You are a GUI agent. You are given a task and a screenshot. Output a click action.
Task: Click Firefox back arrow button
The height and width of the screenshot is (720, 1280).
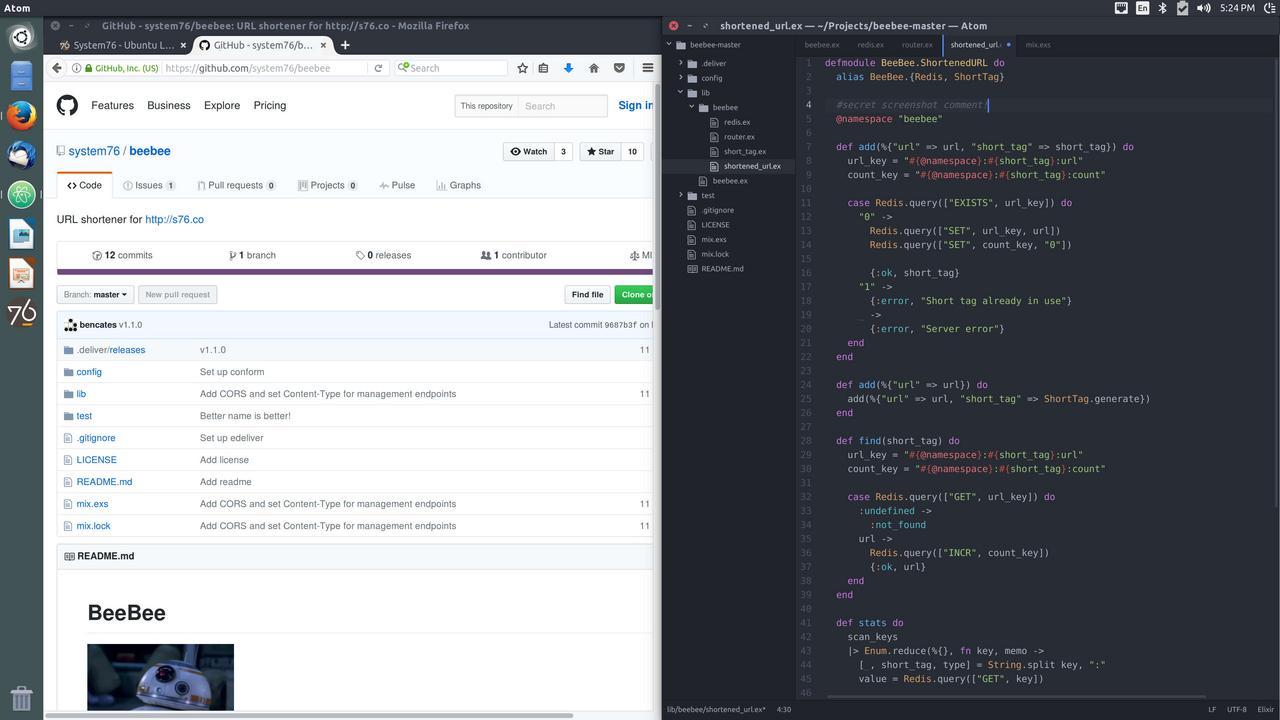coord(56,68)
